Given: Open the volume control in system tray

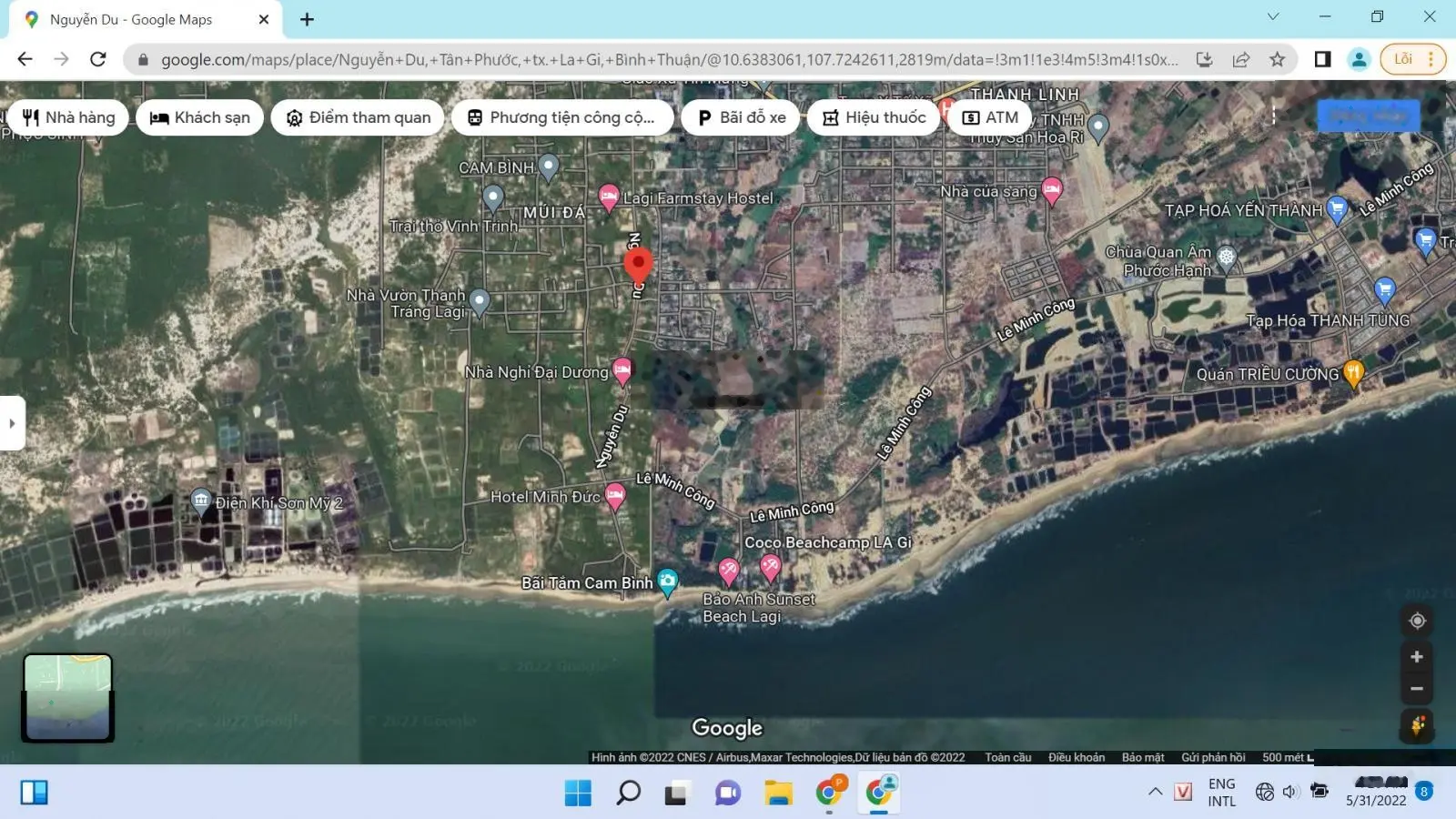Looking at the screenshot, I should point(1290,792).
